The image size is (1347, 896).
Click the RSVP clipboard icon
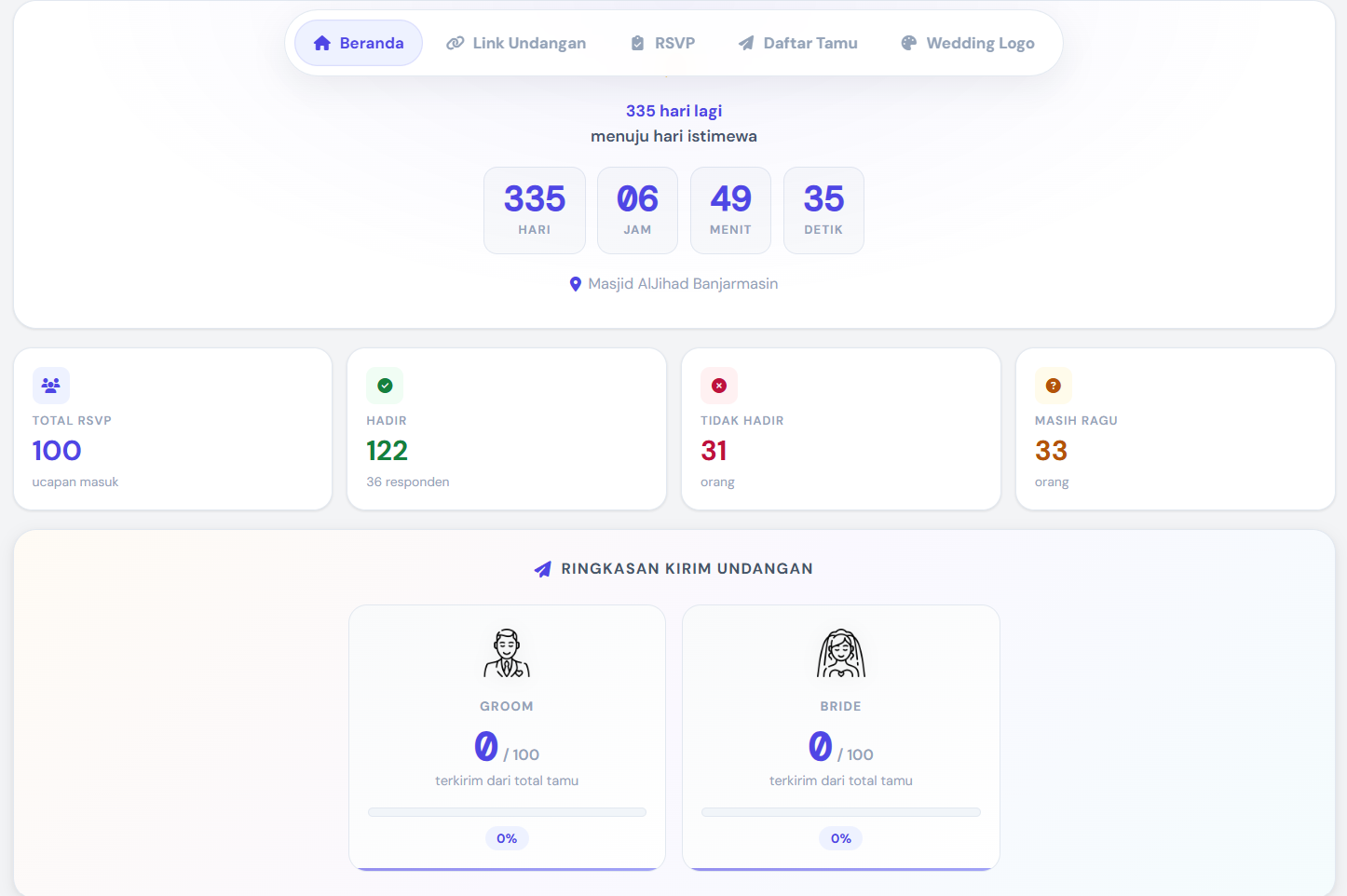click(x=637, y=43)
